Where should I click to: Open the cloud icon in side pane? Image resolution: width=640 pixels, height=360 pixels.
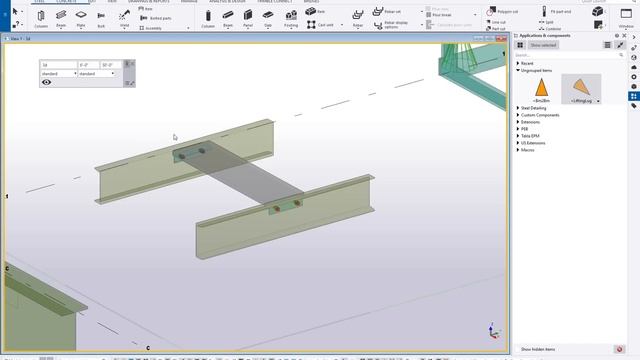633,67
